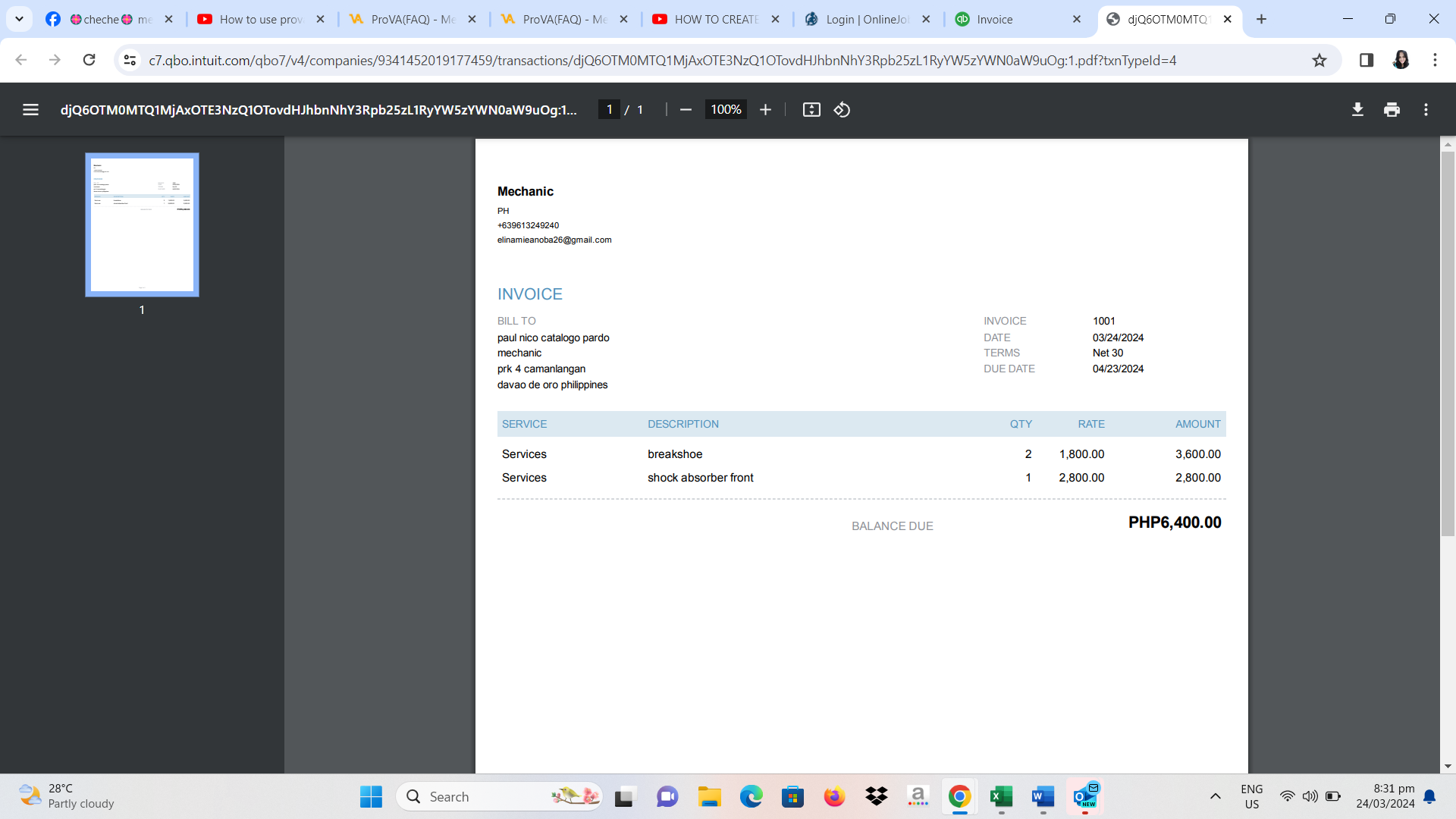Print the invoice PDF
Viewport: 1456px width, 819px height.
coord(1392,110)
